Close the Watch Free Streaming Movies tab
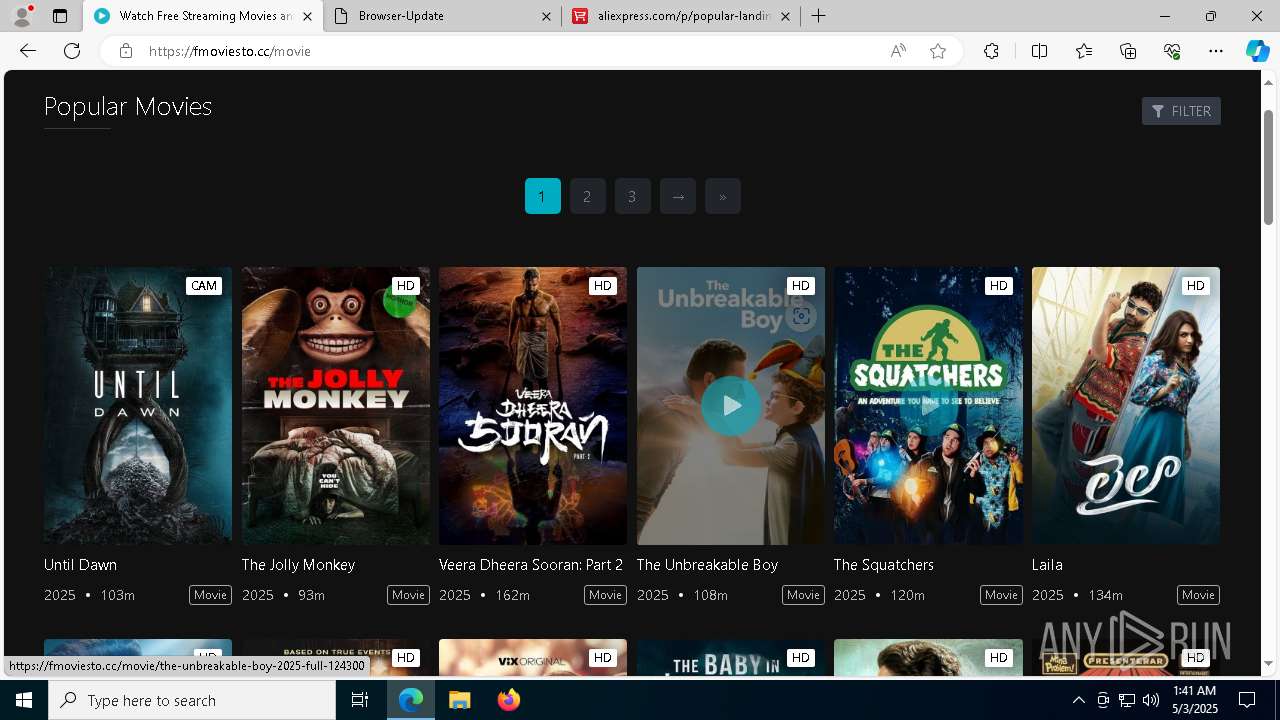 point(307,16)
